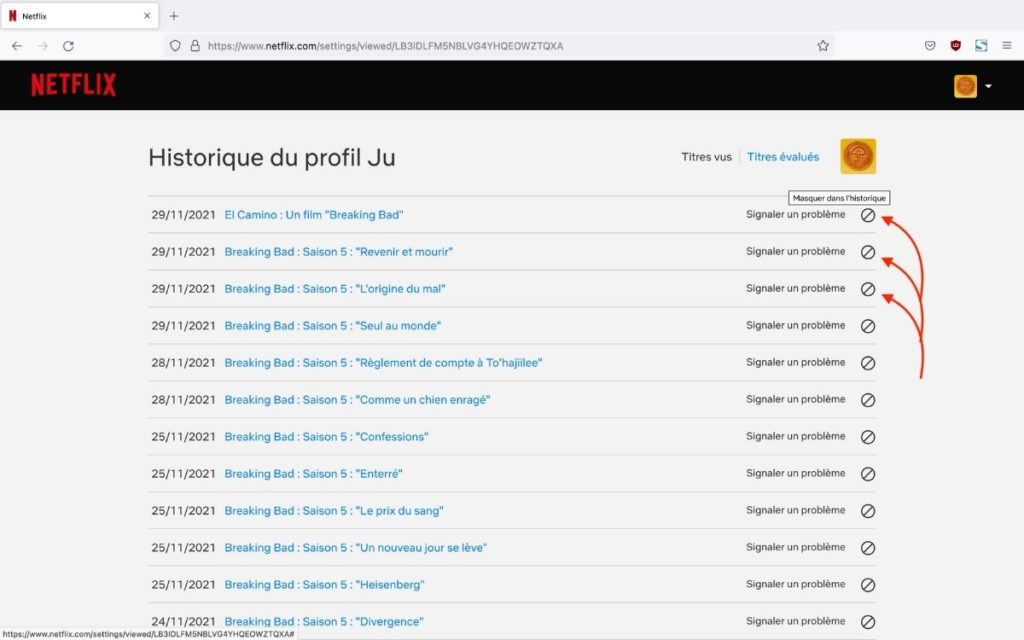Open tracking protection shield in address bar

point(175,46)
